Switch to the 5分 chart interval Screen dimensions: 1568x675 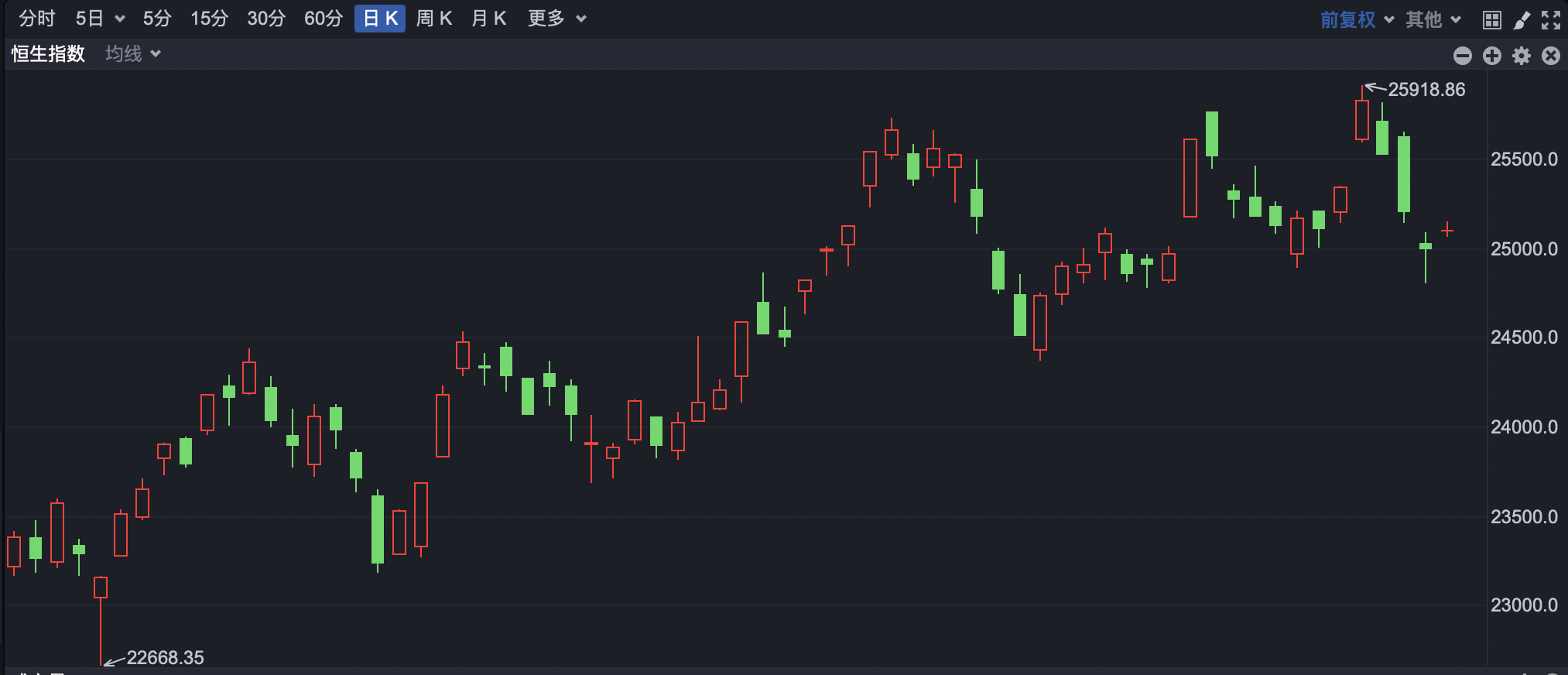point(156,19)
